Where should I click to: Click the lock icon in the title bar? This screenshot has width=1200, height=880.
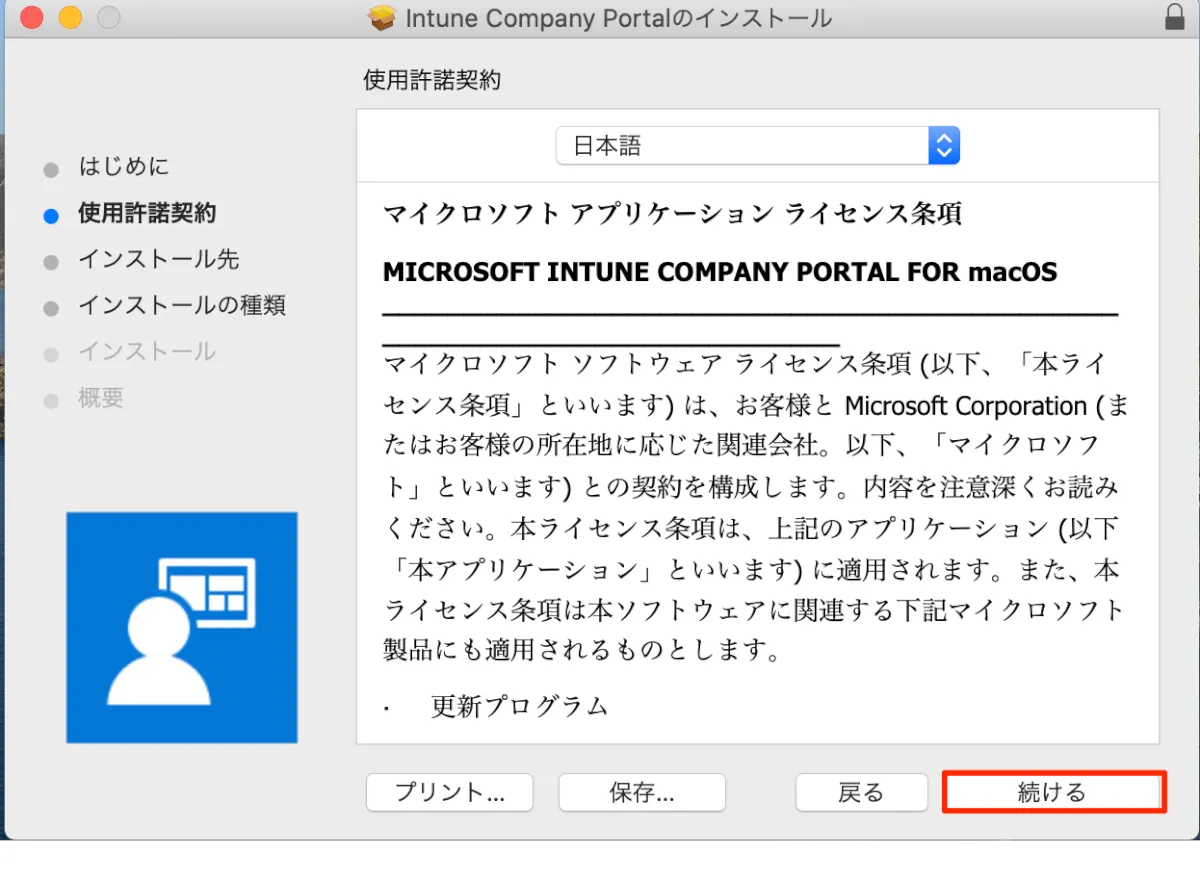click(1175, 17)
